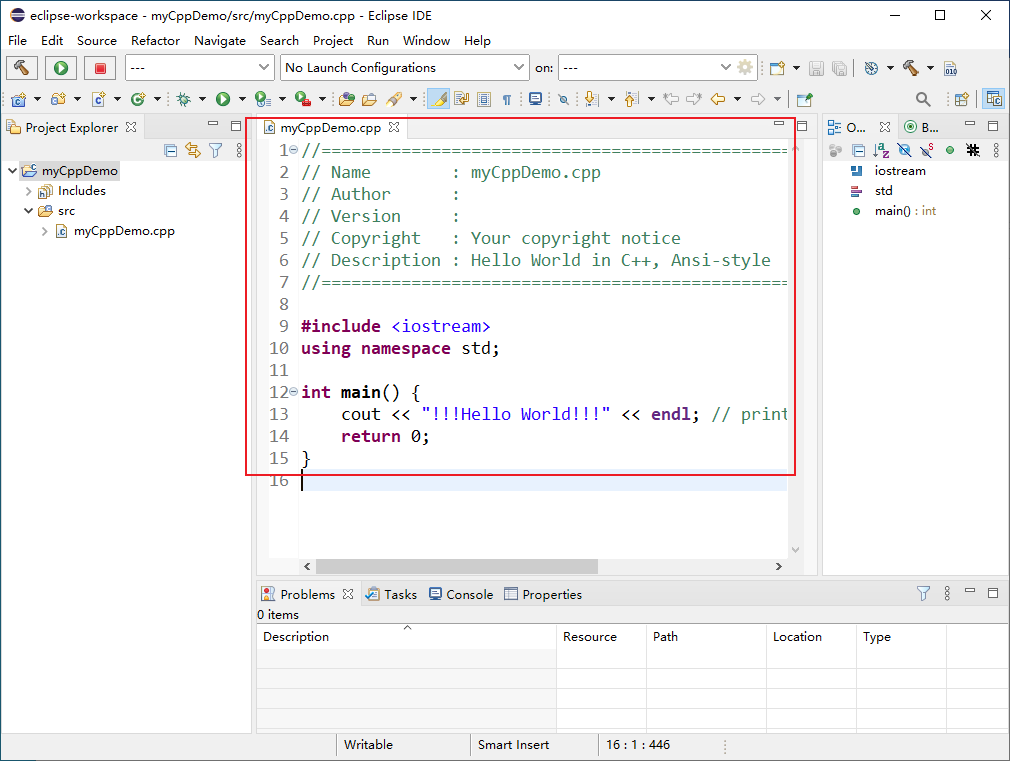
Task: Click the hammer Build button in launch bar
Action: [x=22, y=68]
